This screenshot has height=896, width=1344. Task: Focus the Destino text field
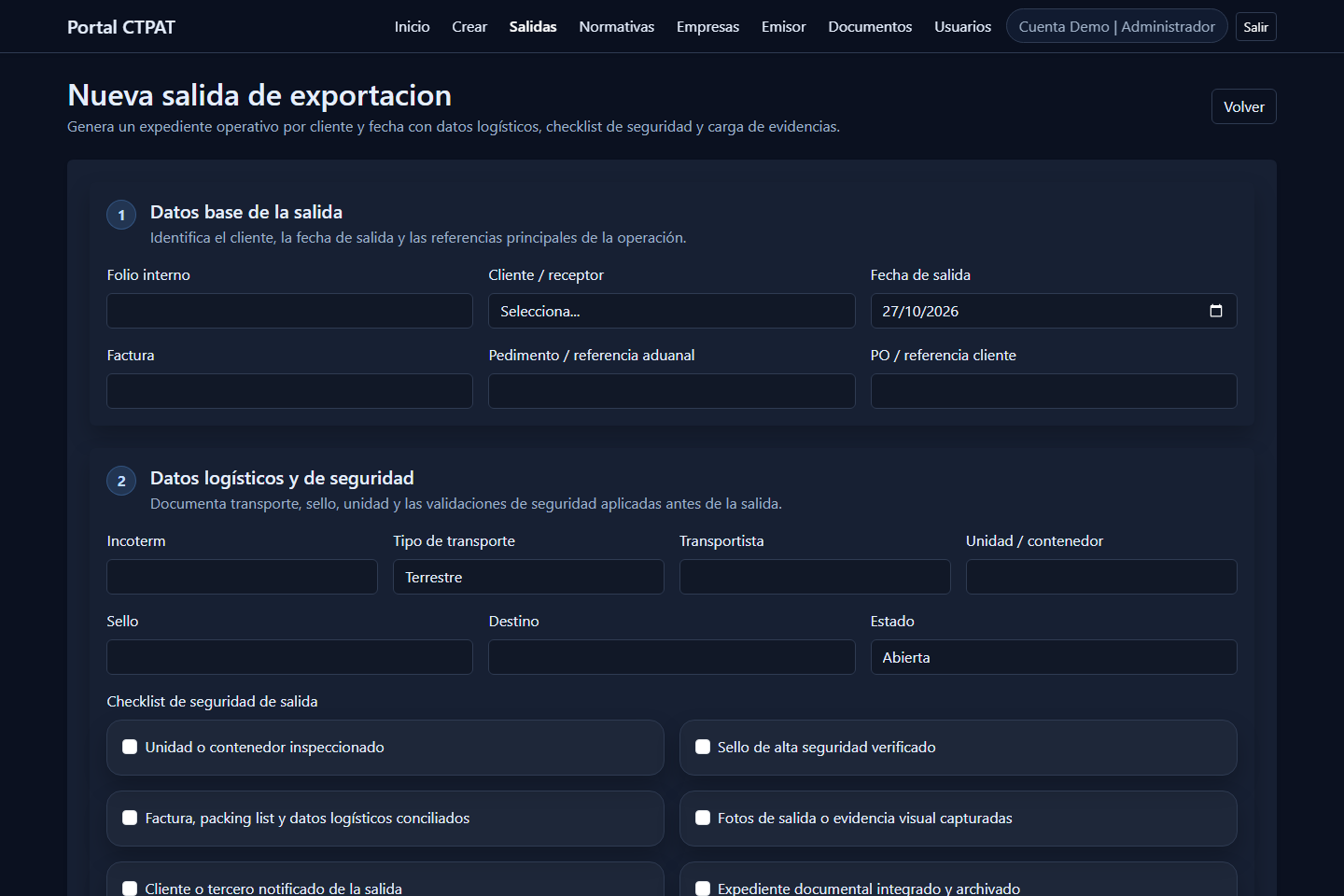point(672,657)
